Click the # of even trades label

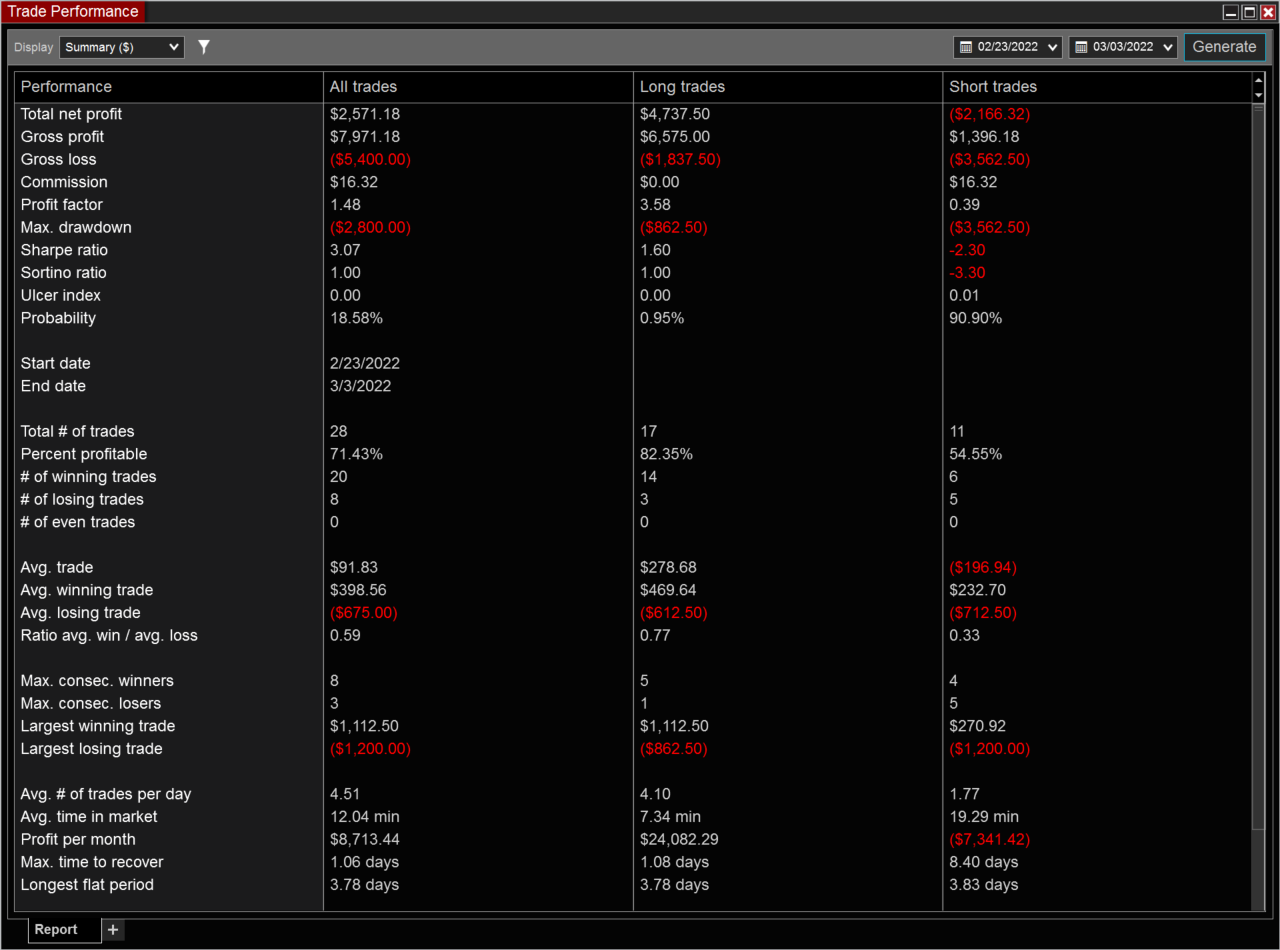[x=78, y=522]
